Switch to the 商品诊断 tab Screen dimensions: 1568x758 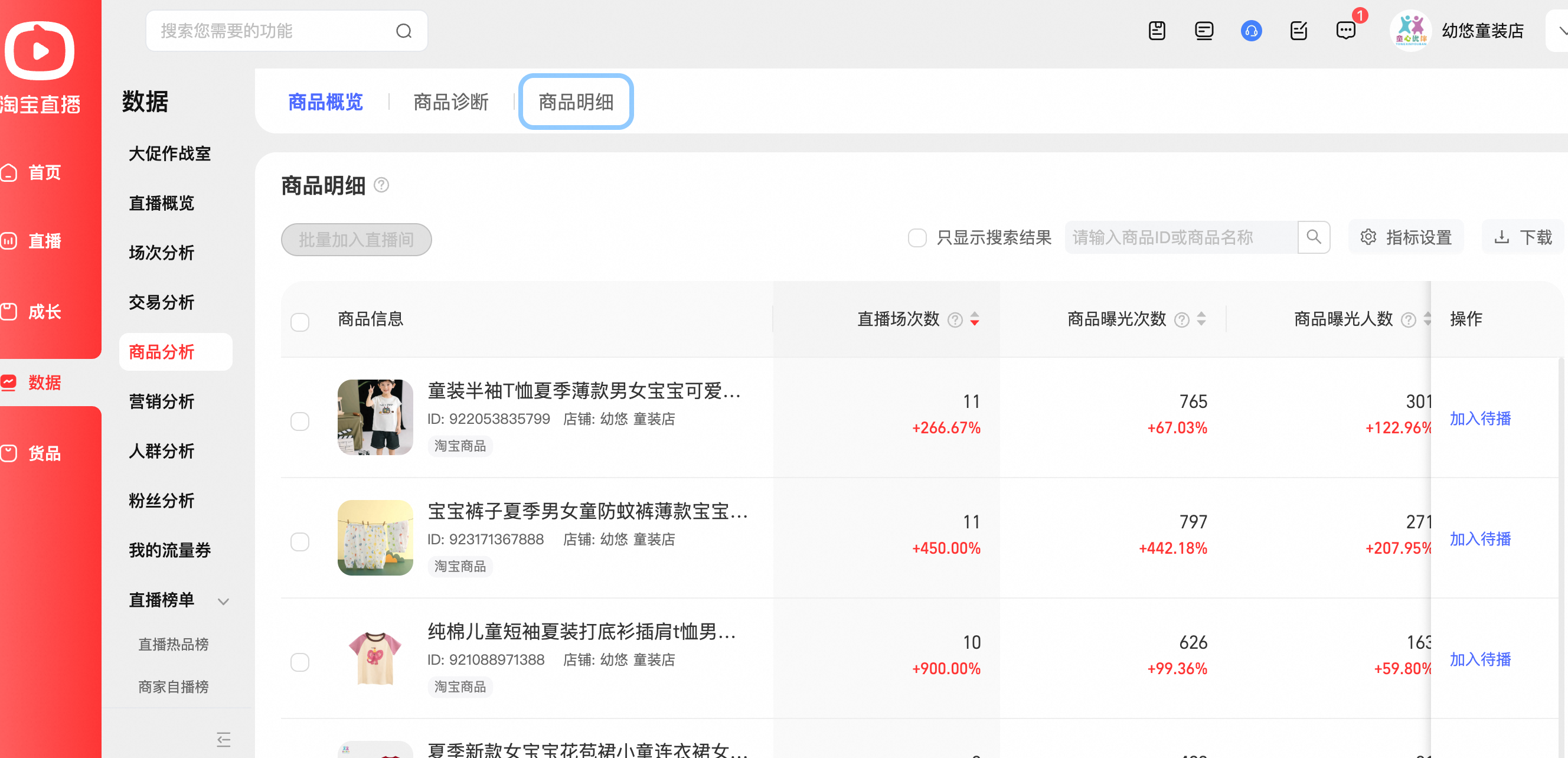[x=450, y=102]
